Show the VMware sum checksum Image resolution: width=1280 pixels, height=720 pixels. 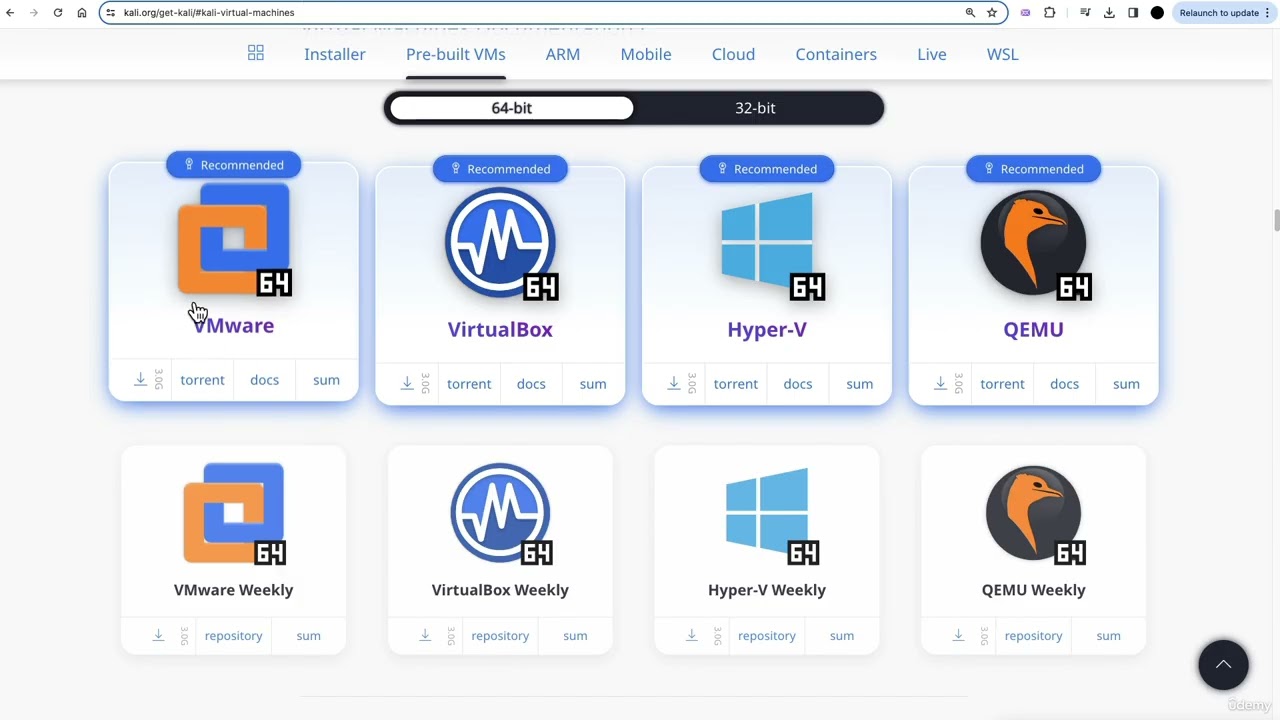(x=326, y=380)
